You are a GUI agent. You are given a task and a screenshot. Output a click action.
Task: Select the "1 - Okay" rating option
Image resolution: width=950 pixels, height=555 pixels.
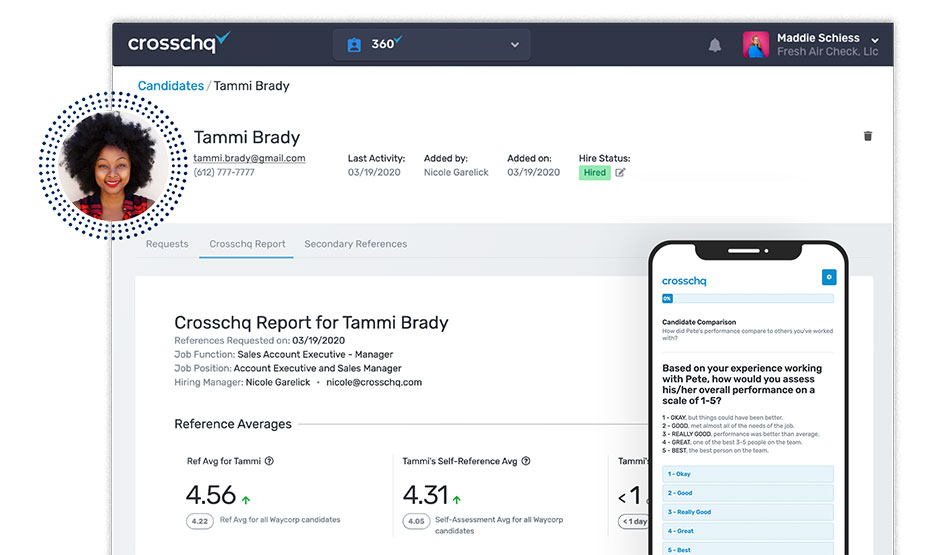point(747,474)
